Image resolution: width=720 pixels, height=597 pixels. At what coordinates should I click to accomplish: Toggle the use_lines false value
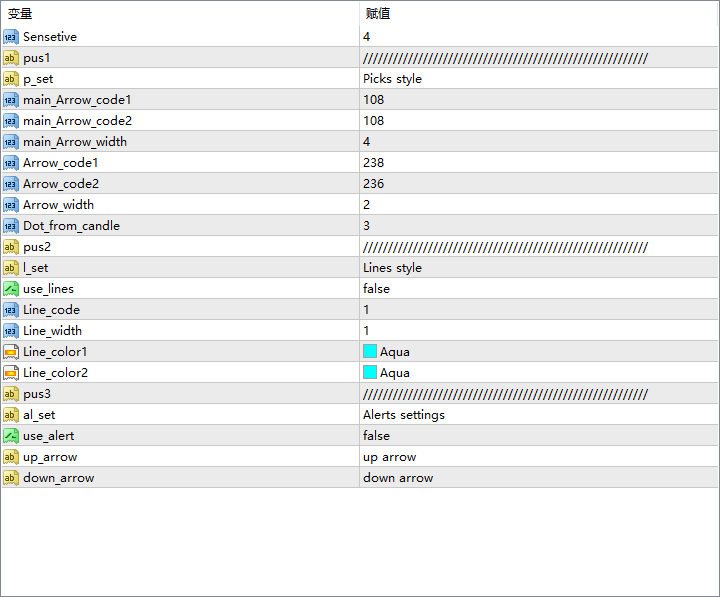pyautogui.click(x=377, y=289)
